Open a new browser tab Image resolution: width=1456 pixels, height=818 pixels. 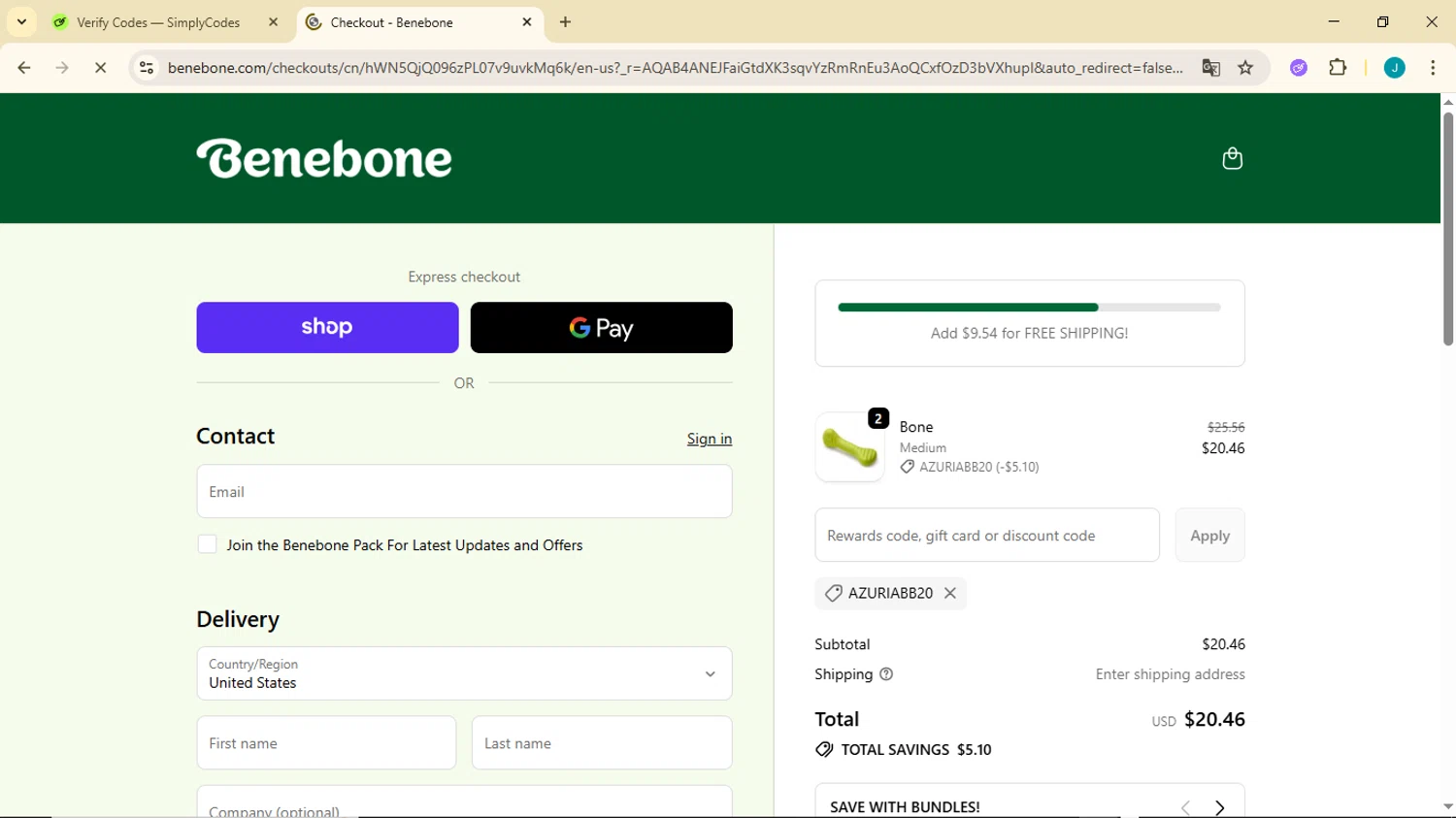coord(566,22)
